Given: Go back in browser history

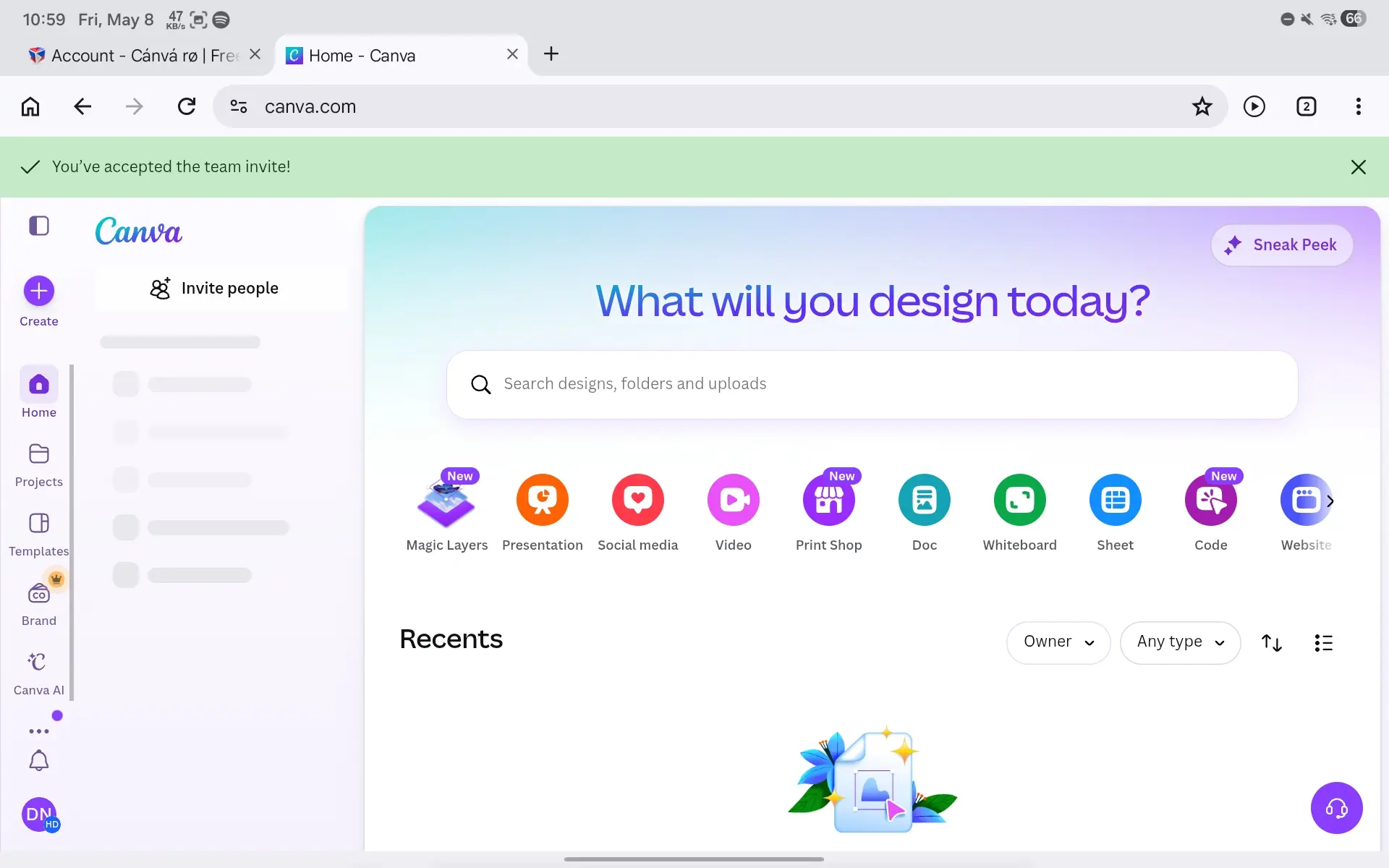Looking at the screenshot, I should [x=82, y=107].
